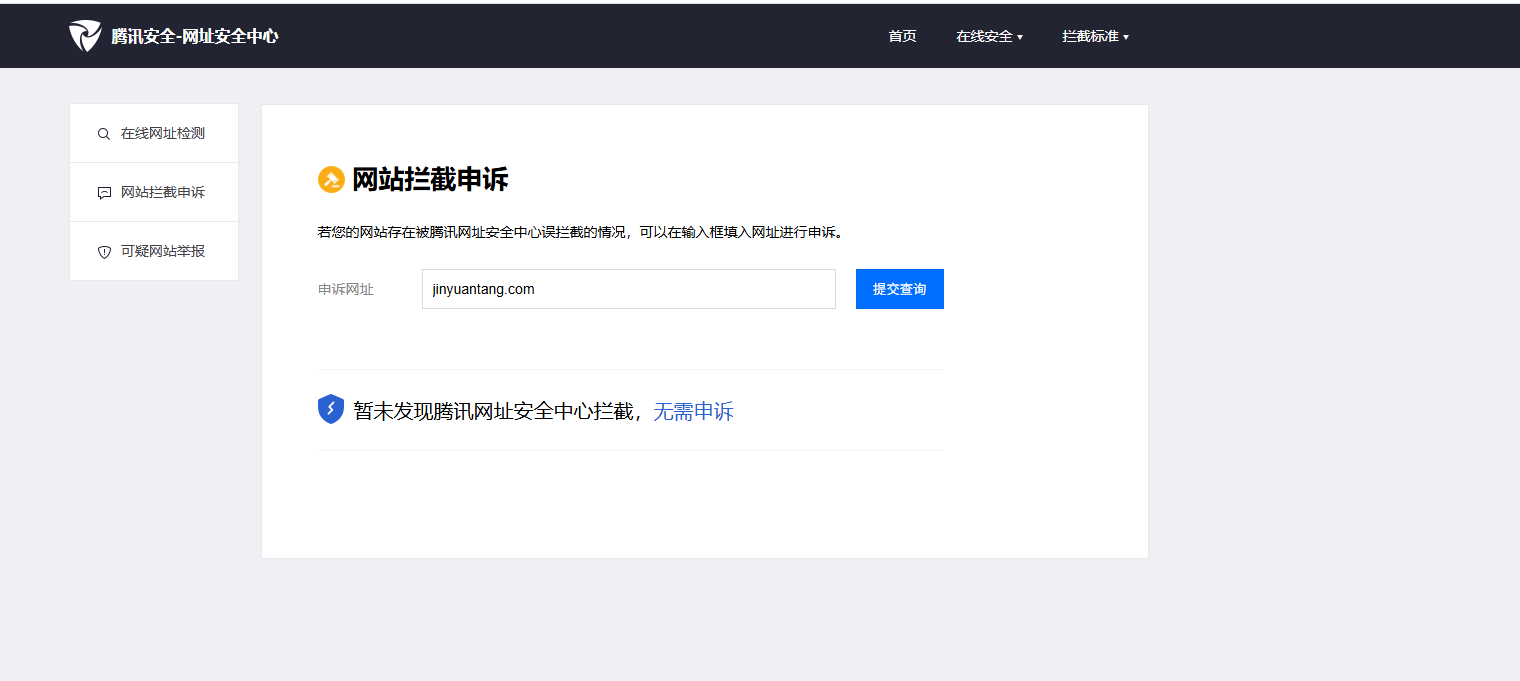Focus the 申诉网址 input field
Screen dimensions: 1520x681
point(629,289)
